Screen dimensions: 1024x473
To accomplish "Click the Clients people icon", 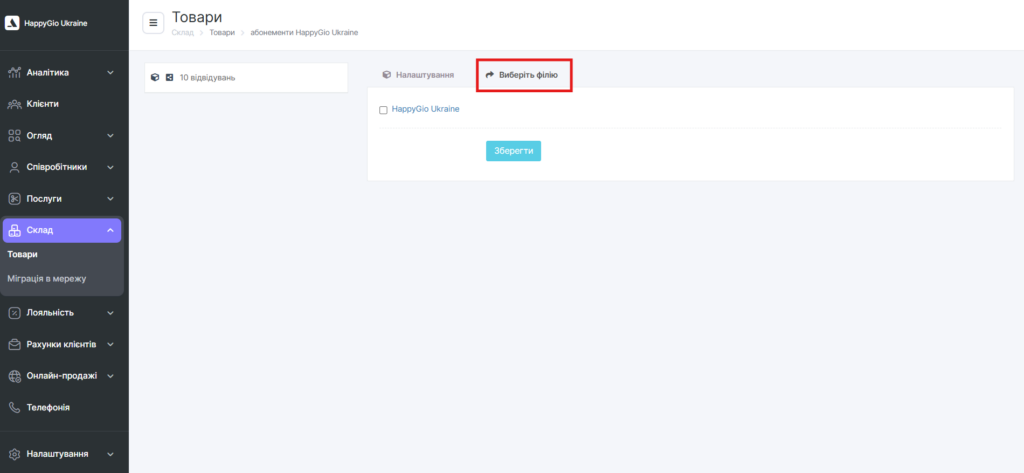I will [14, 104].
